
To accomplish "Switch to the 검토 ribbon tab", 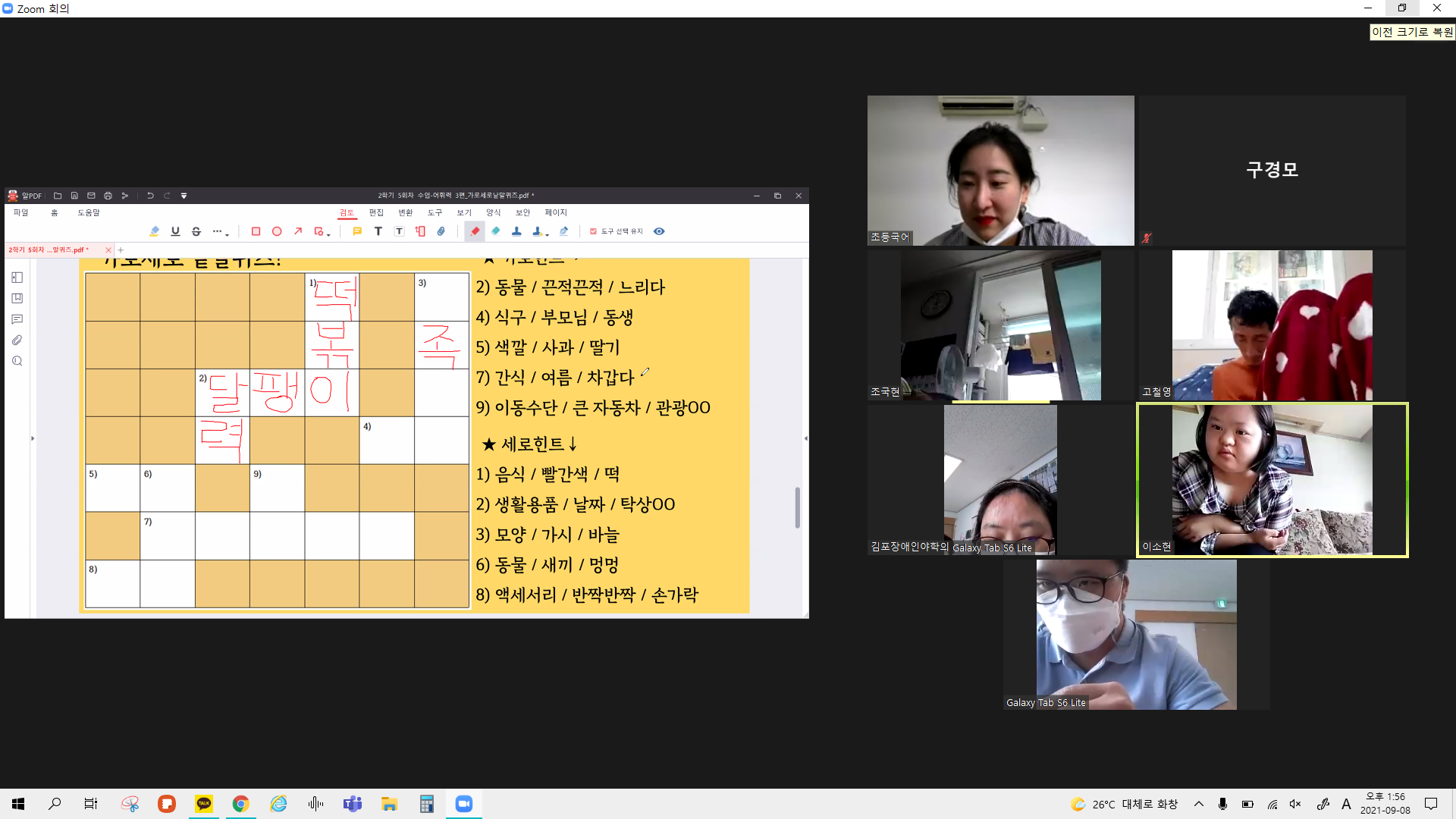I will pyautogui.click(x=347, y=213).
